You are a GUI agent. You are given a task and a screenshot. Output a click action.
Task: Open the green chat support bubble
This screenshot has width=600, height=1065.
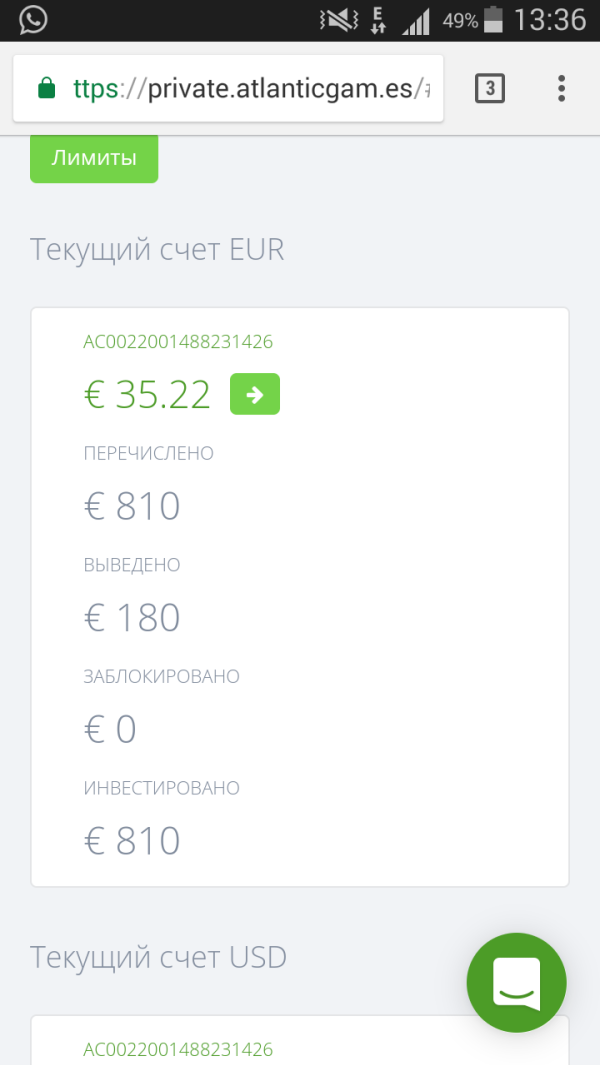coord(516,982)
